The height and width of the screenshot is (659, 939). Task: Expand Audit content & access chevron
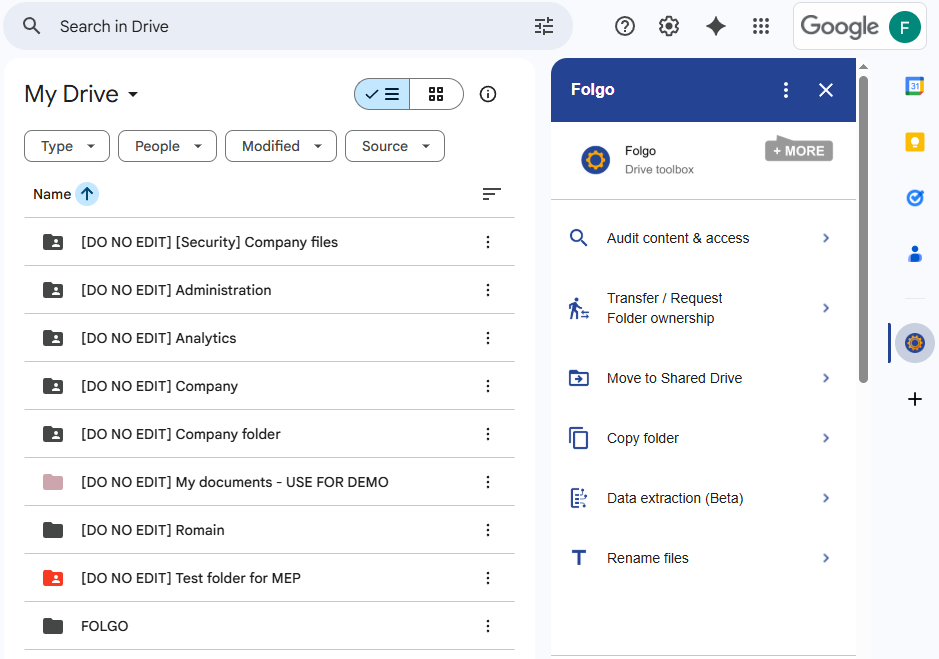coord(826,238)
